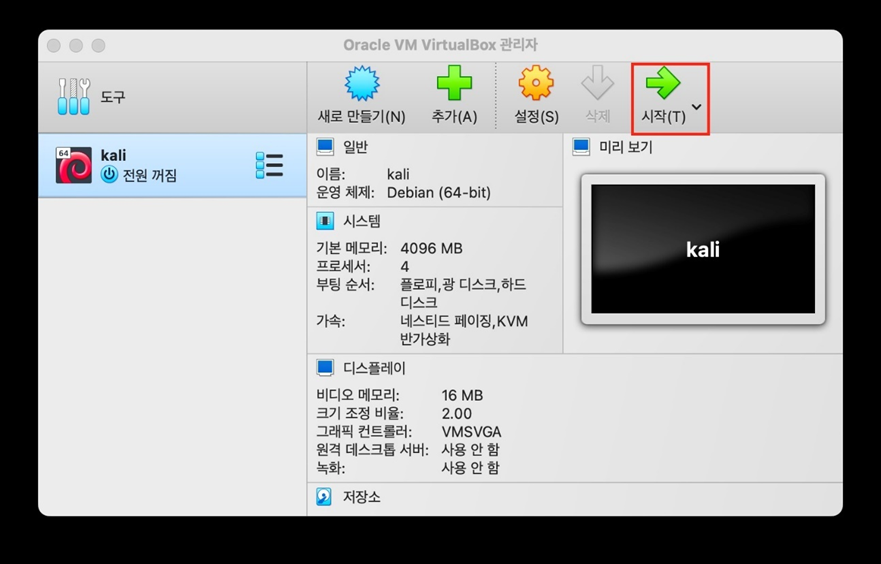This screenshot has height=564, width=881.
Task: Click the 그래픽 컨트롤러 label
Action: click(x=364, y=431)
